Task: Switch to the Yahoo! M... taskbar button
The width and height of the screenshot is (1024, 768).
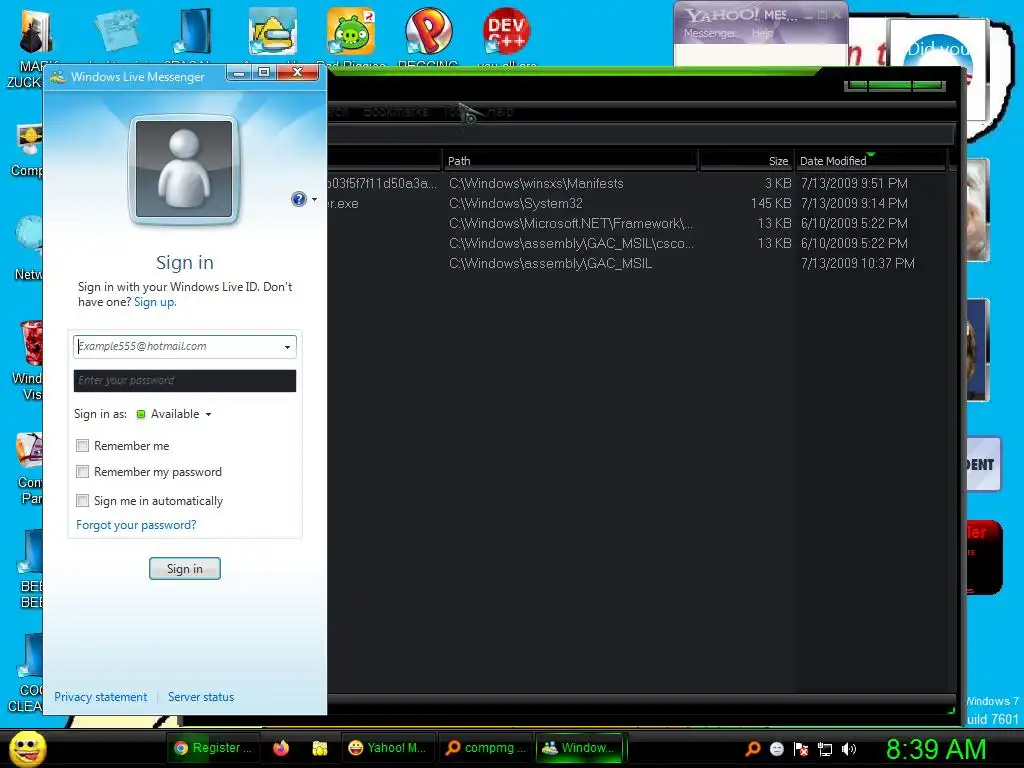Action: point(387,748)
